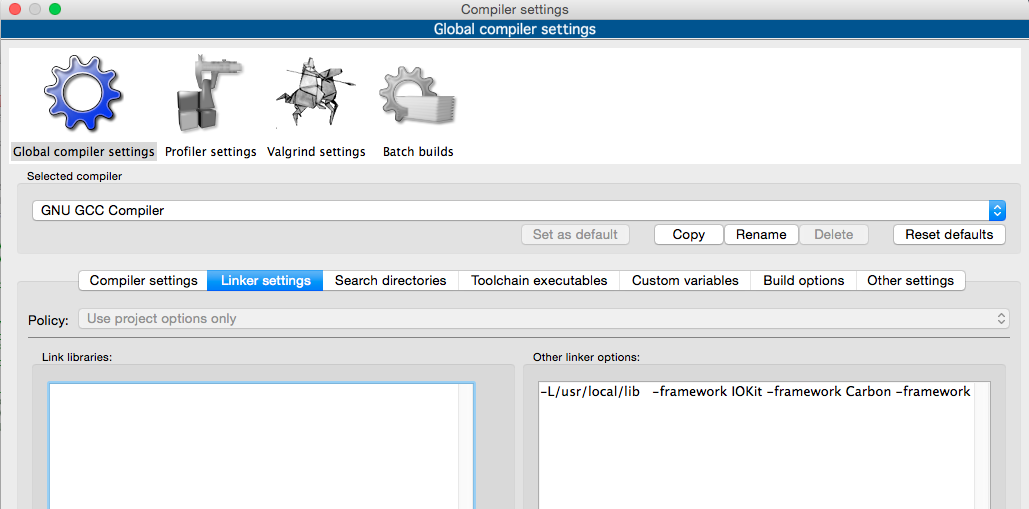
Task: Open Profiler settings caliper icon
Action: pos(210,94)
